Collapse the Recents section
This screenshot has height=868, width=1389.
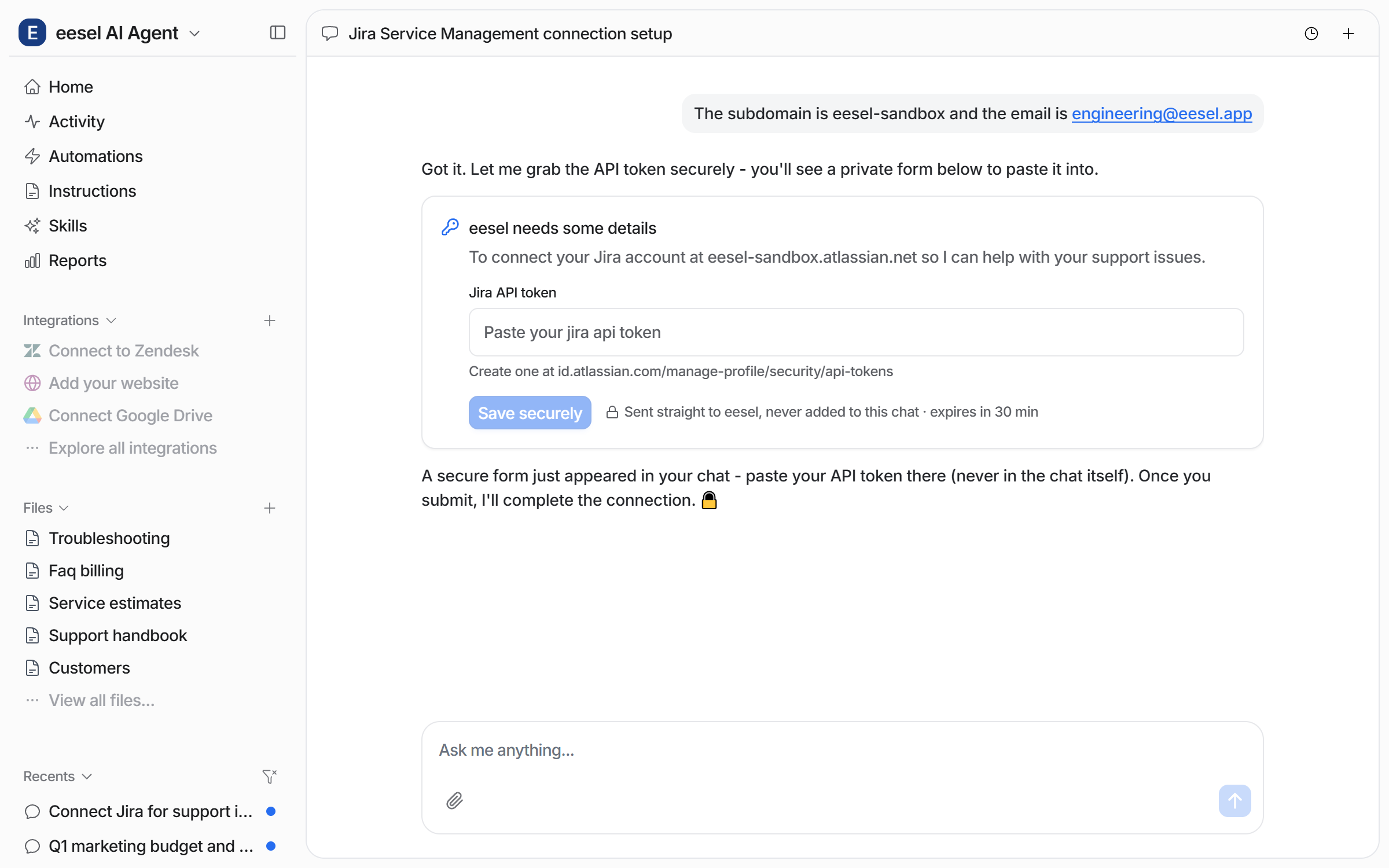click(57, 777)
